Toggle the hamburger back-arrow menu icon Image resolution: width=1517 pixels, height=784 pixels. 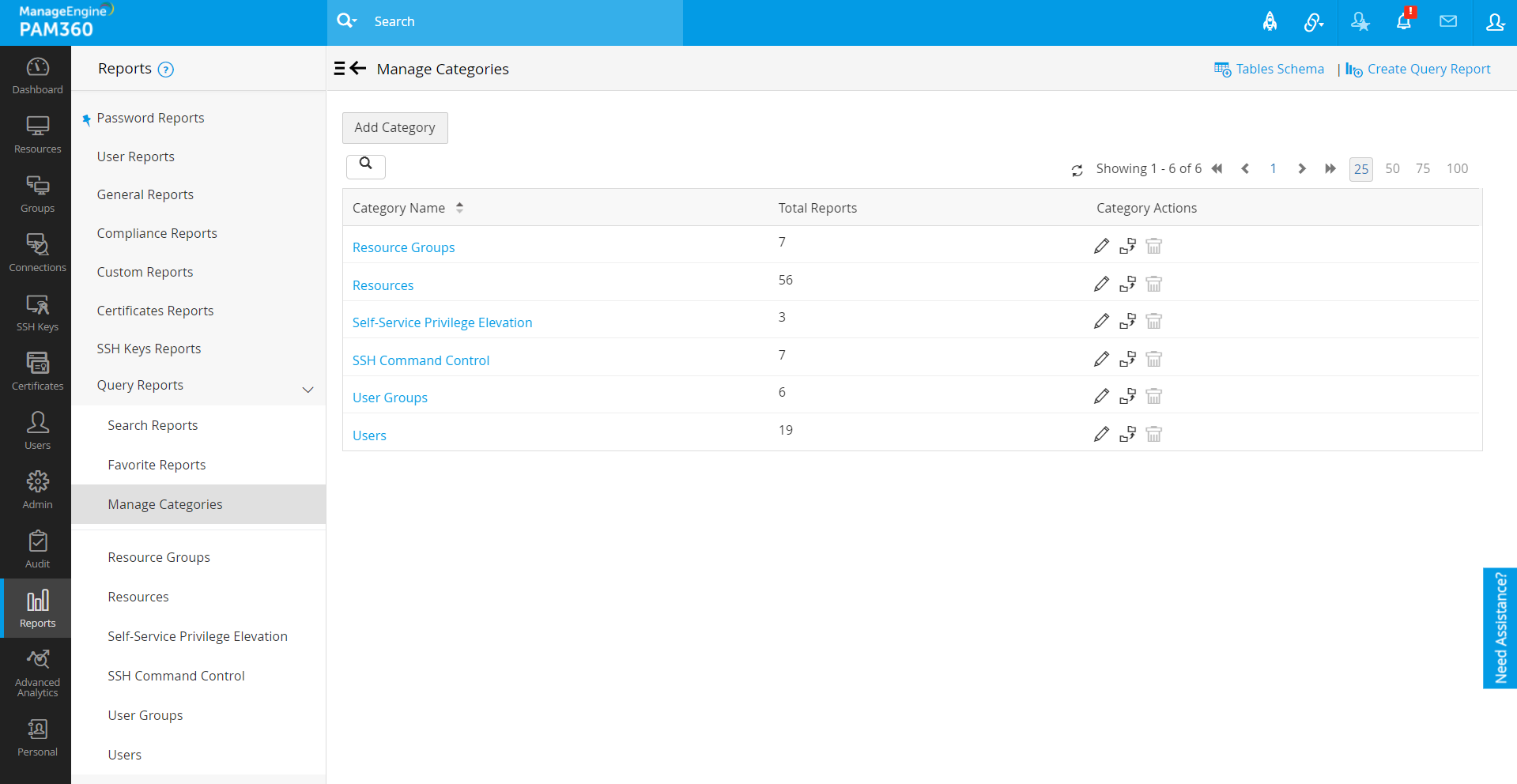(x=349, y=69)
